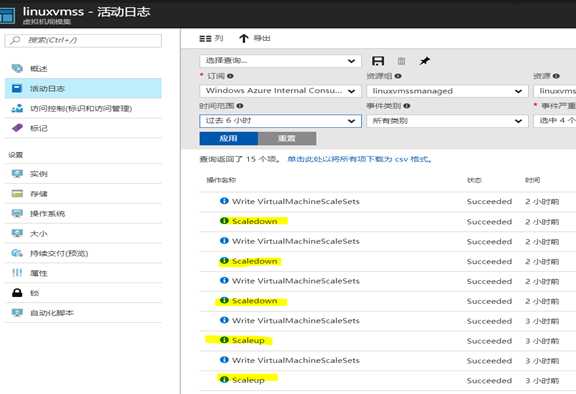Click the 导出 export arrow button
The width and height of the screenshot is (576, 394).
pyautogui.click(x=255, y=38)
